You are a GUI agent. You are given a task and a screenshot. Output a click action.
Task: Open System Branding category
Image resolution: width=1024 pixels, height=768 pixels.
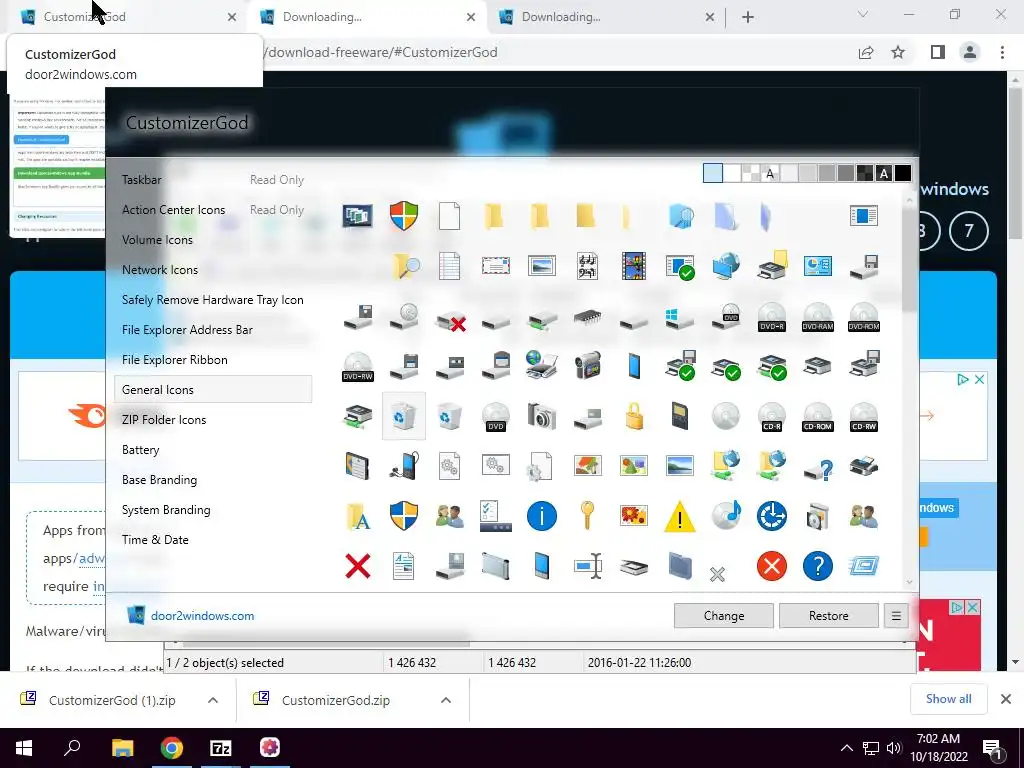point(166,510)
